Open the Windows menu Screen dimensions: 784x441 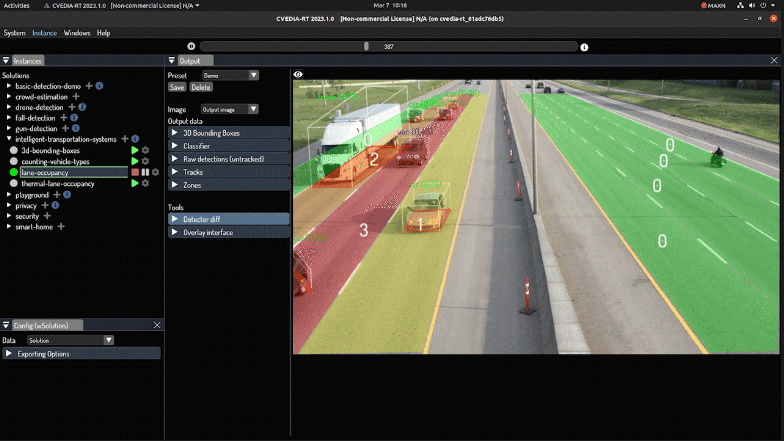(77, 33)
